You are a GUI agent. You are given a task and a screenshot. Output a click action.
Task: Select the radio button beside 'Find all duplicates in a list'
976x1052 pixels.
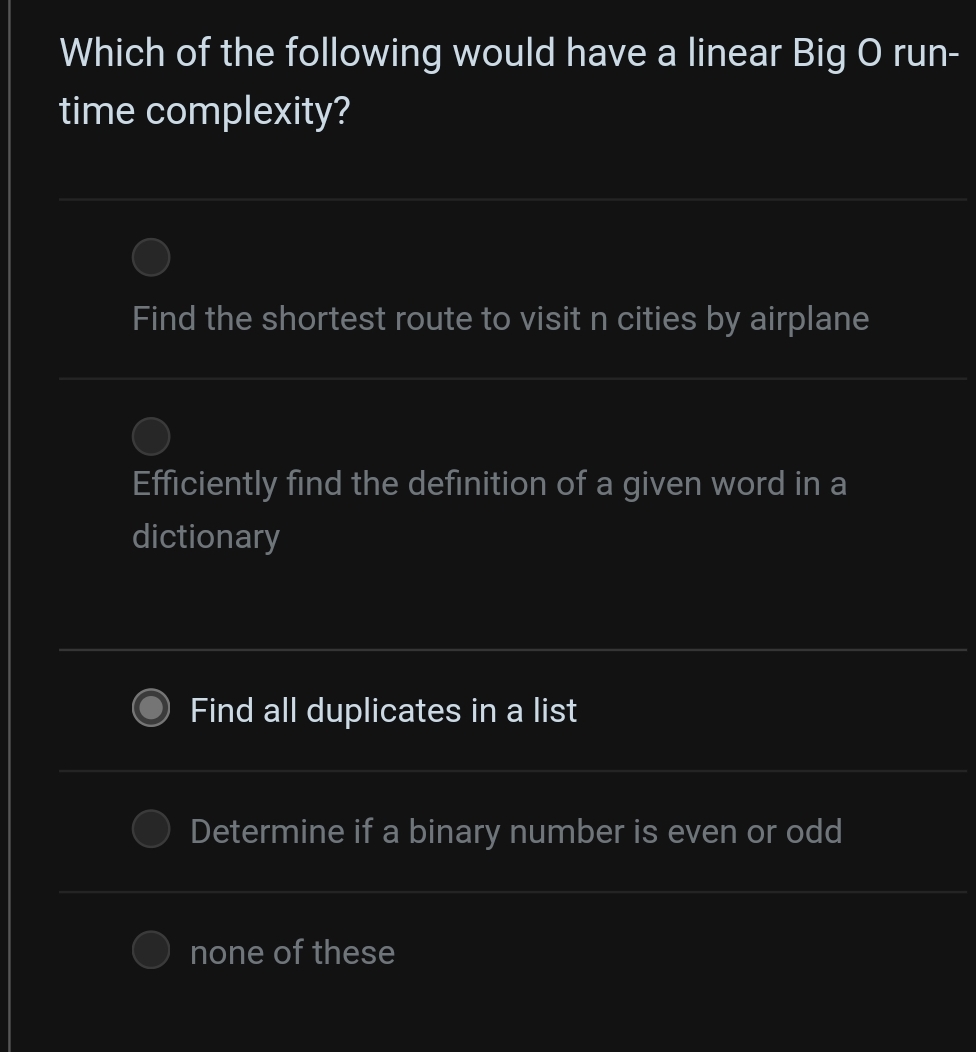[150, 708]
